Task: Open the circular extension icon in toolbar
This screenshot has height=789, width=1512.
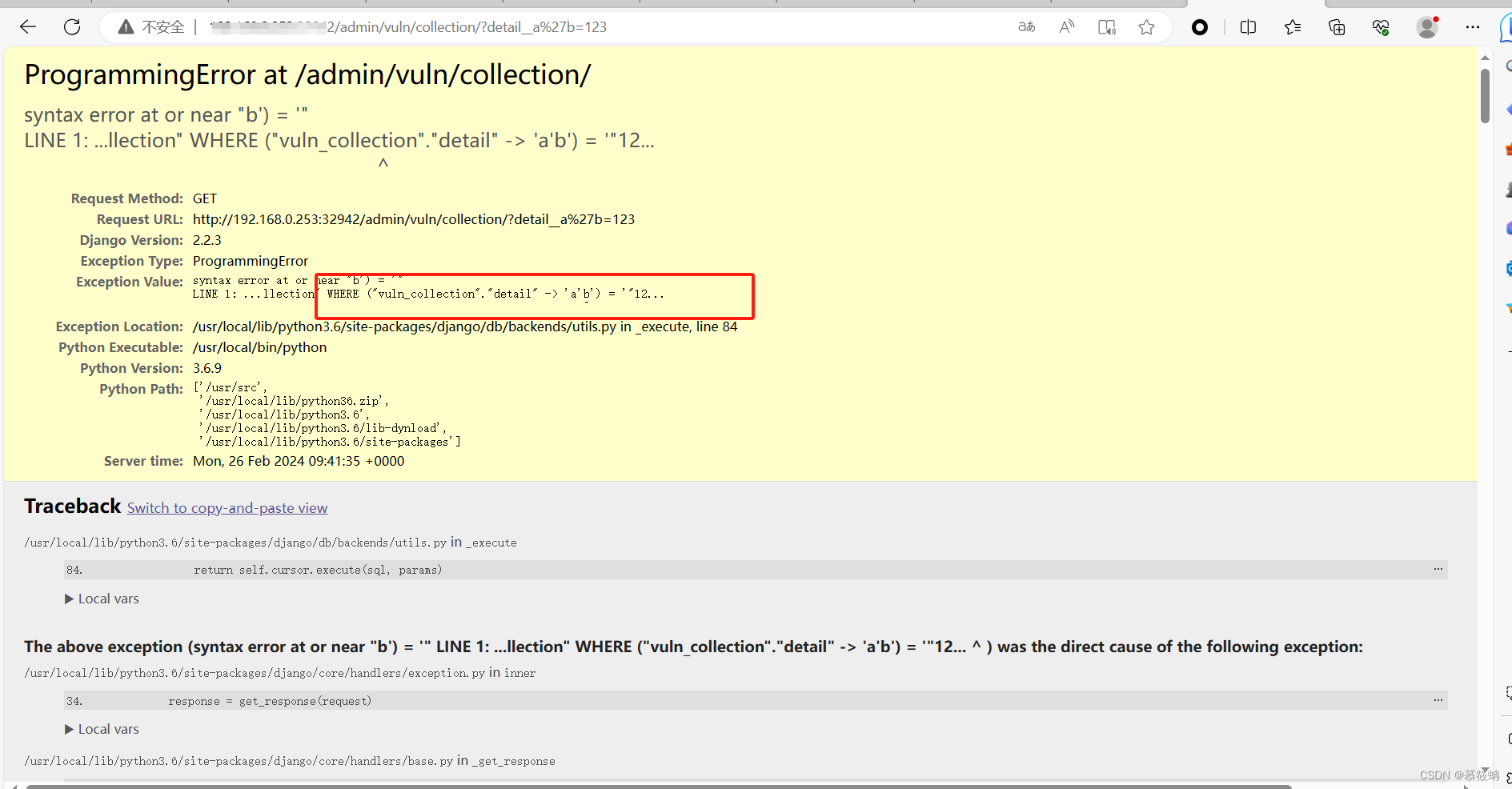Action: coord(1200,26)
